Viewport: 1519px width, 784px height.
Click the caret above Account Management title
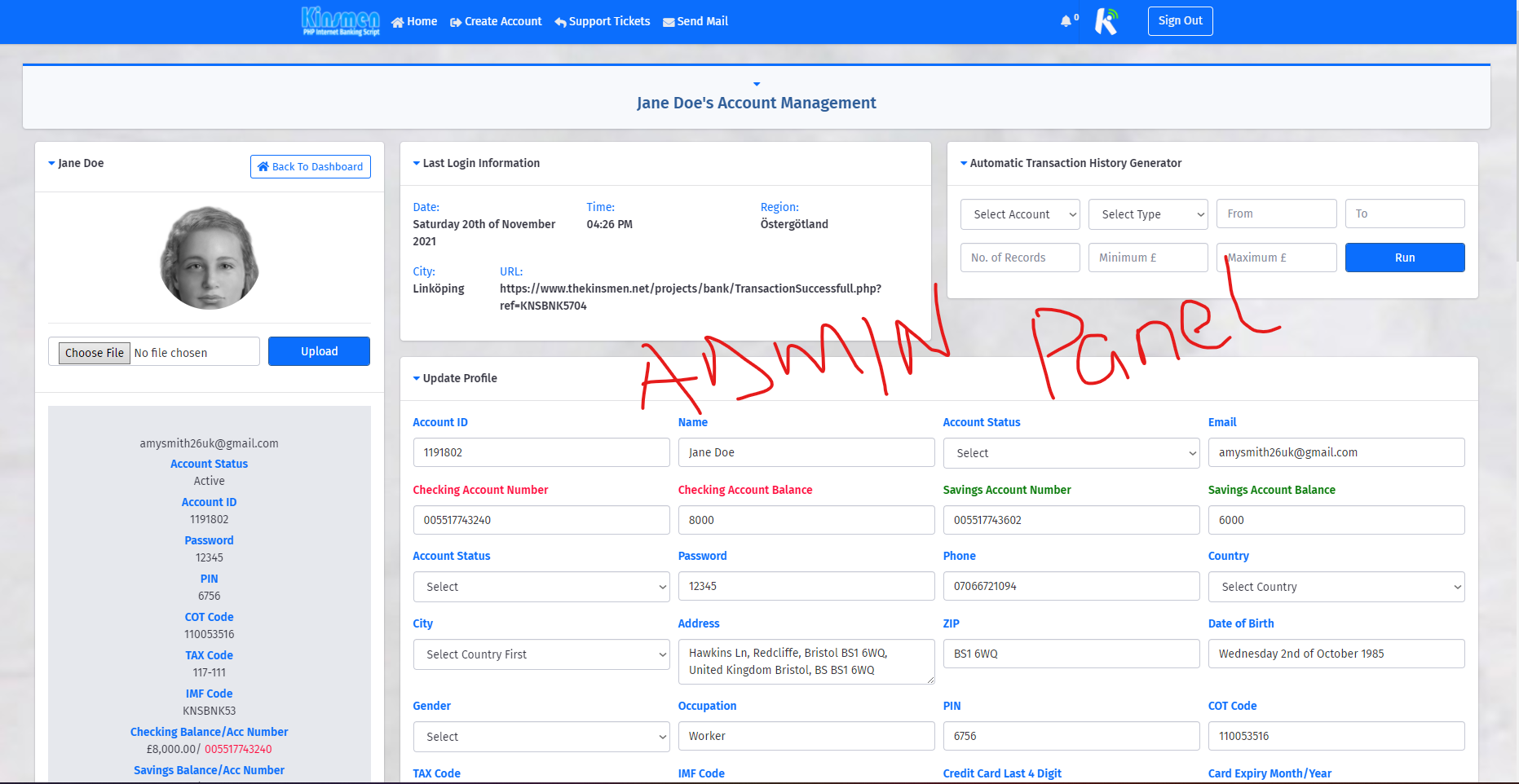coord(757,84)
